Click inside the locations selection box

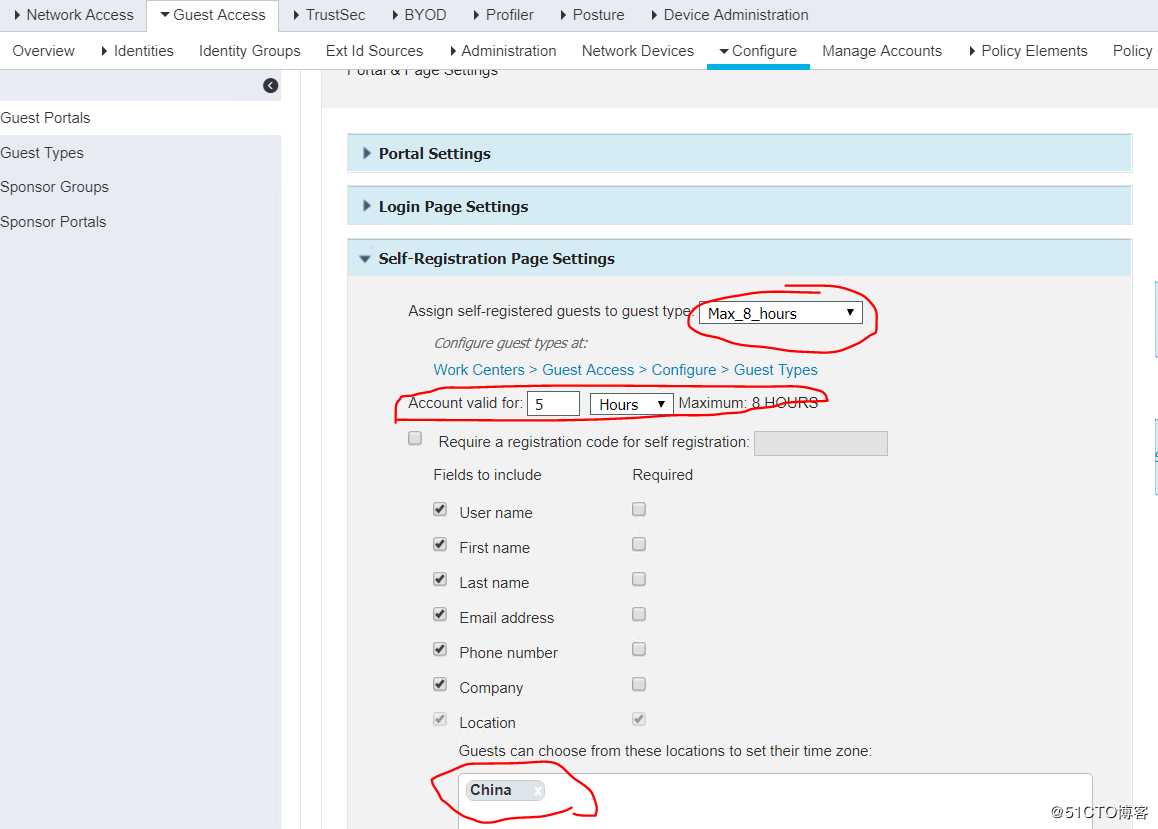[x=775, y=801]
